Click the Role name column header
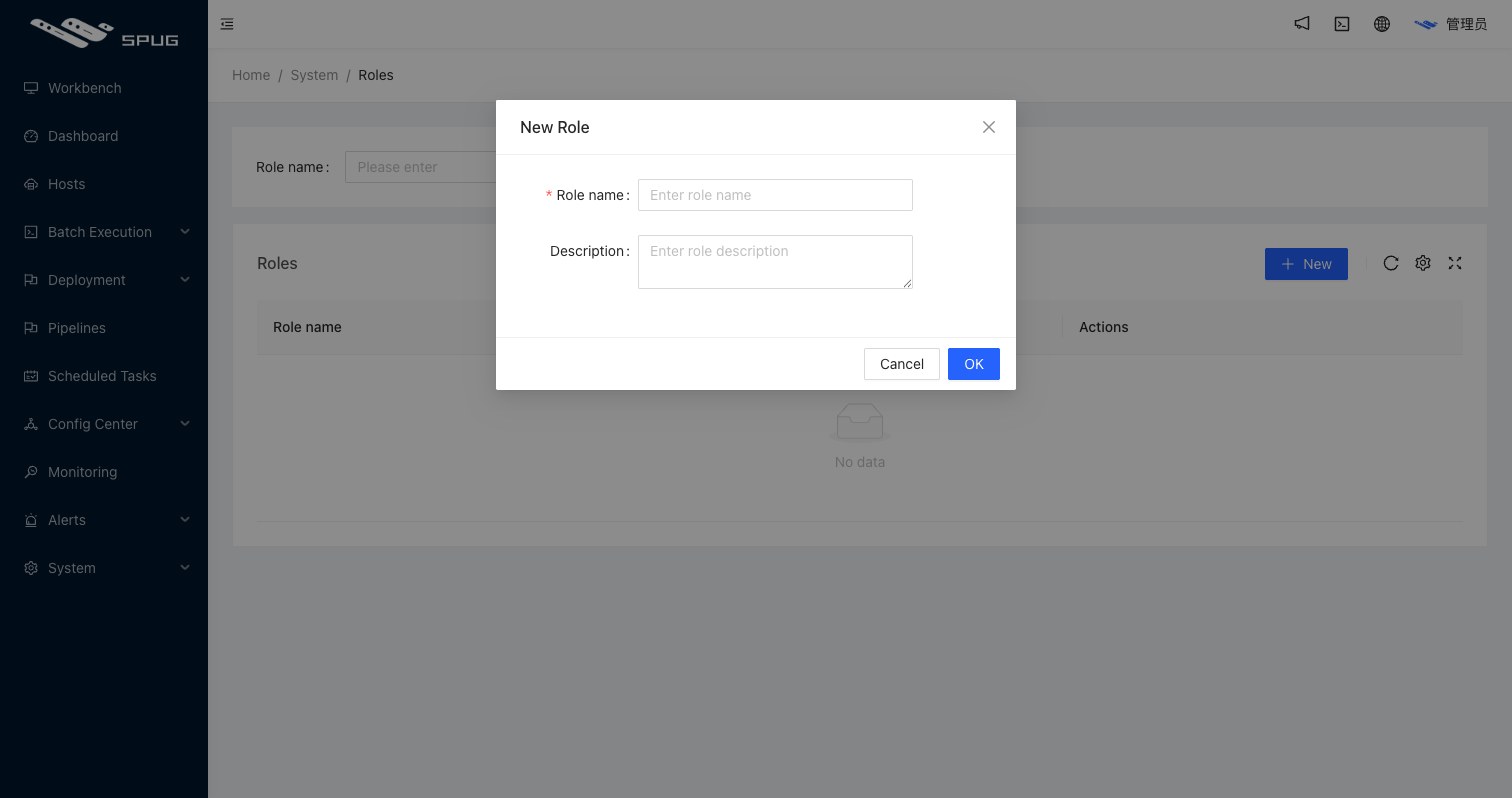The image size is (1512, 798). pyautogui.click(x=307, y=327)
